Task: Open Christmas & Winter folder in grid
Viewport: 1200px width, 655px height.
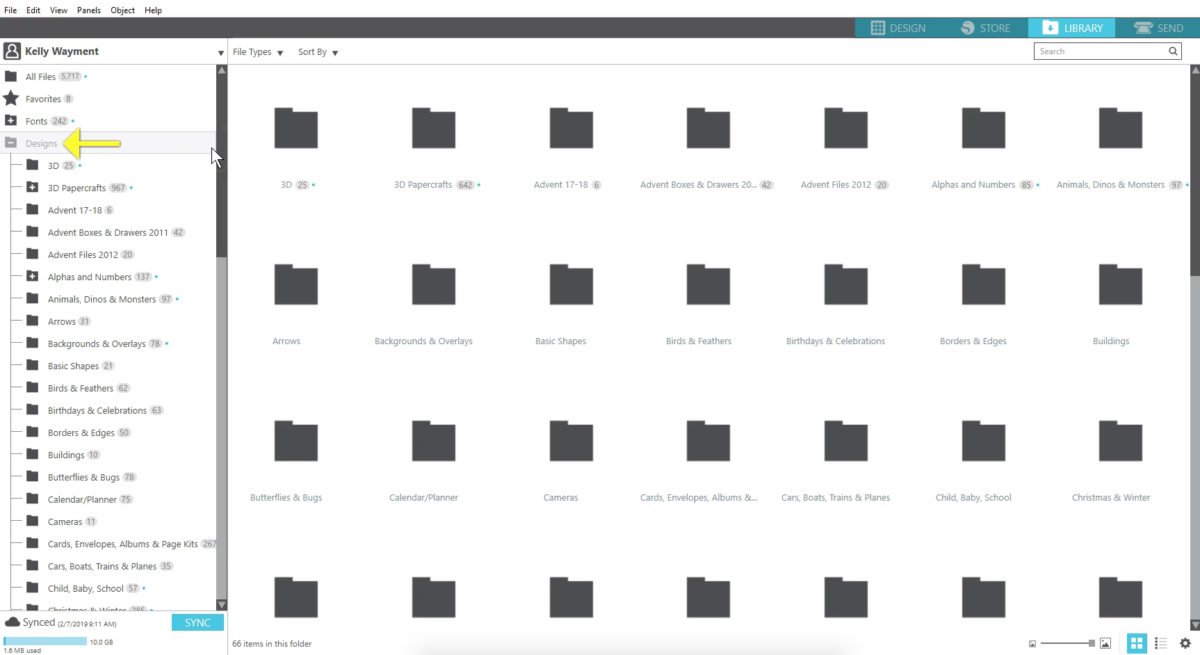Action: coord(1120,440)
